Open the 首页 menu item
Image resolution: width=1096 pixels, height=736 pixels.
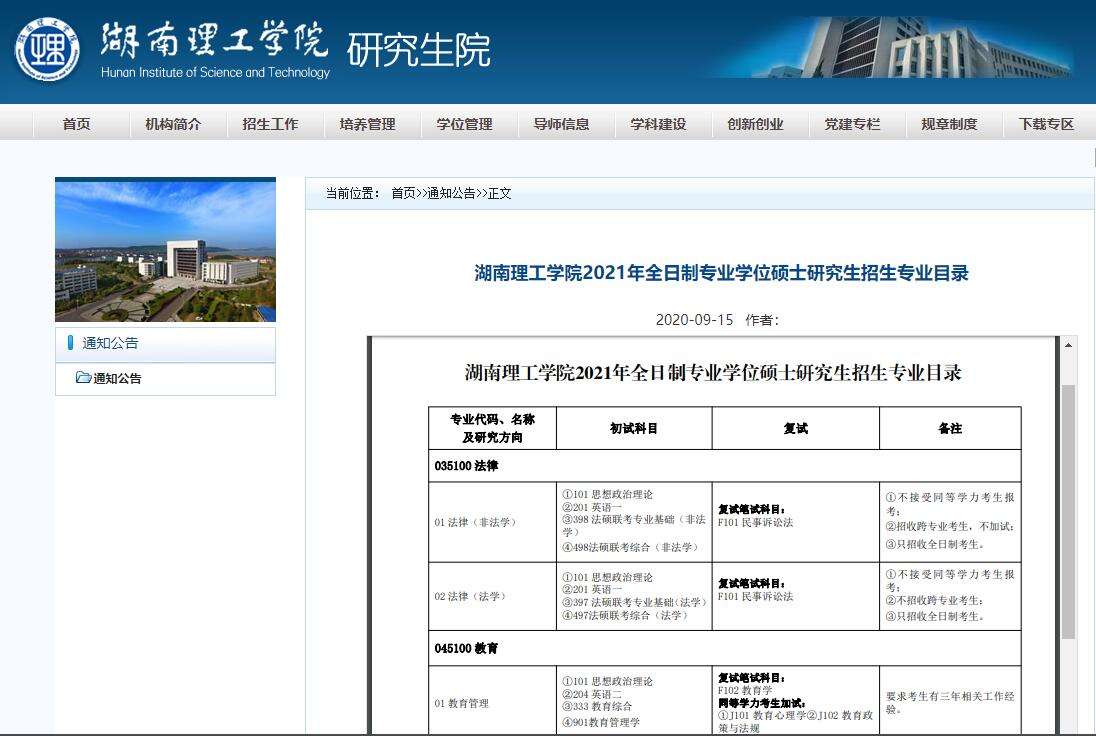point(78,123)
